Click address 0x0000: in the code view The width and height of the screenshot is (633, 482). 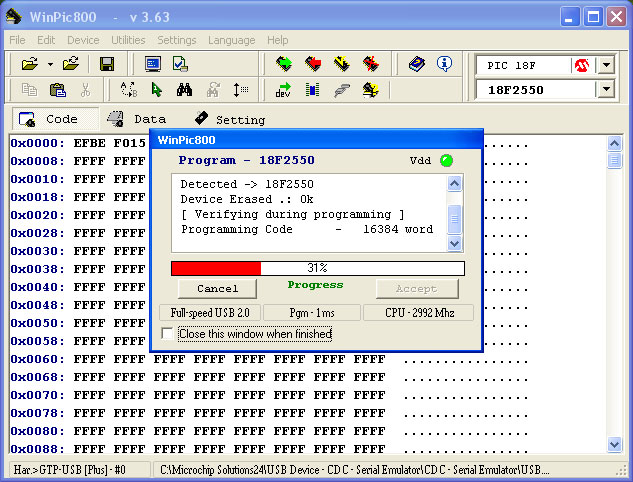(x=38, y=143)
